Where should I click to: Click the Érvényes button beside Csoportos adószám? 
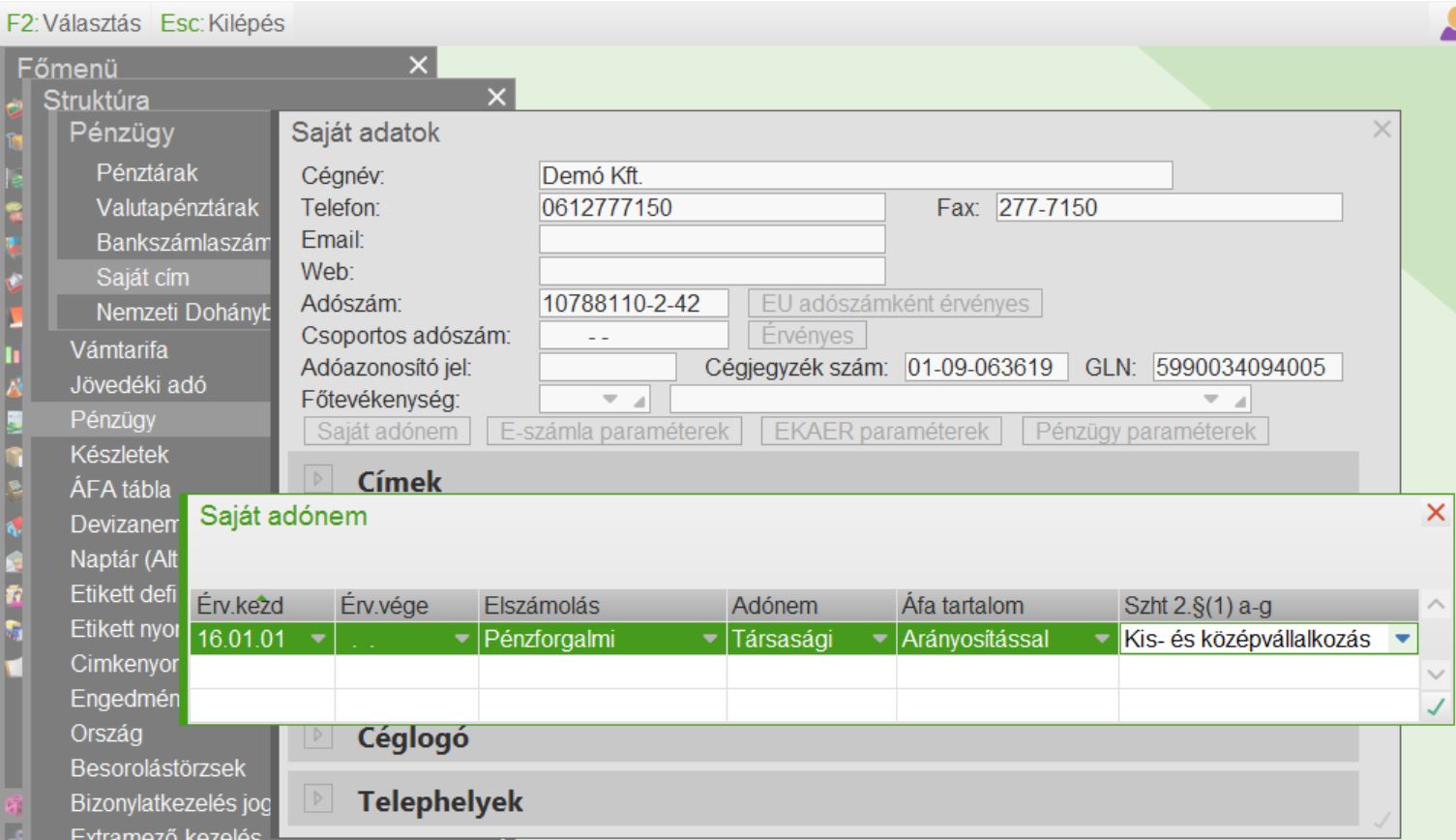point(807,336)
